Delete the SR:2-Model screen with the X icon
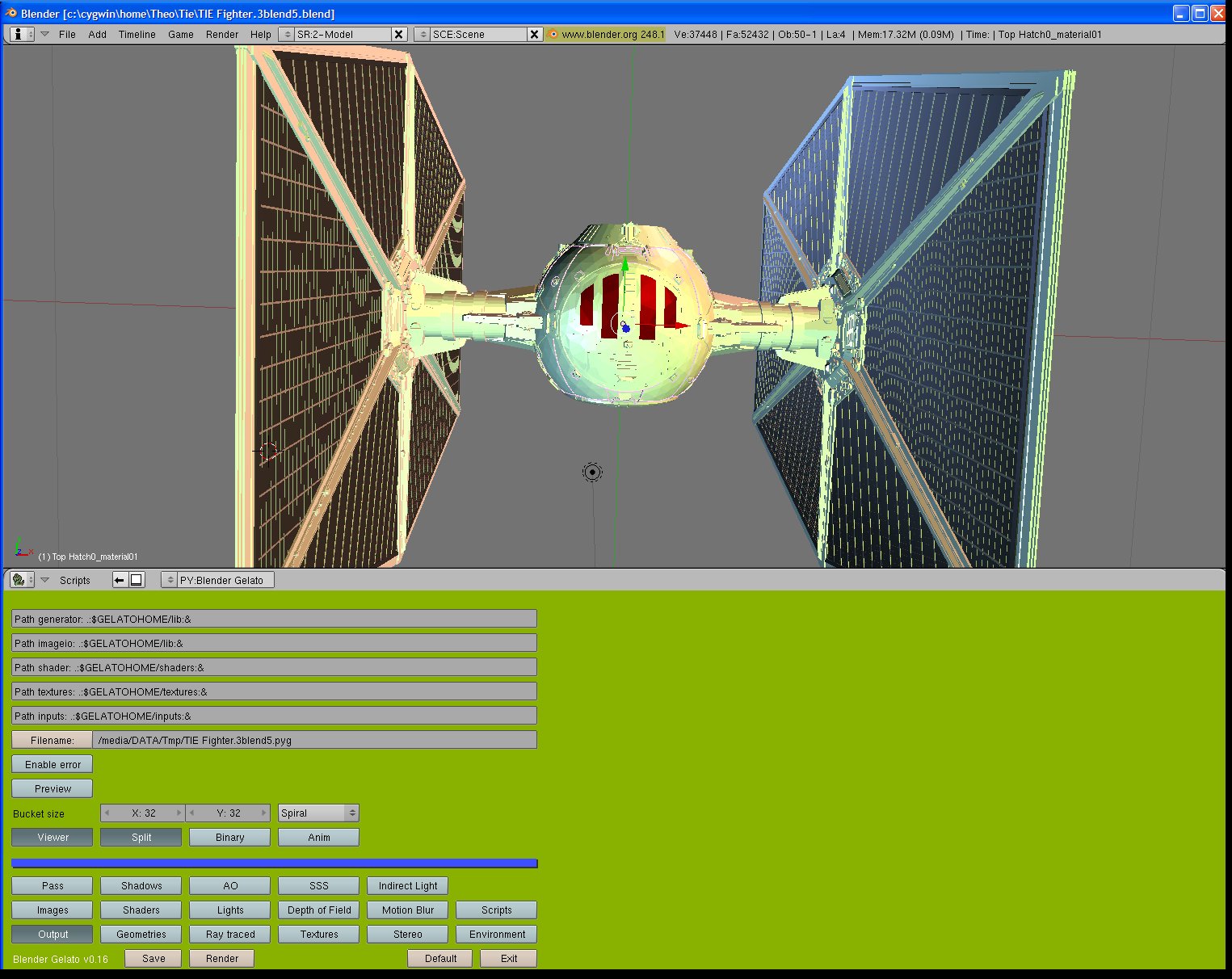1232x979 pixels. coord(398,34)
